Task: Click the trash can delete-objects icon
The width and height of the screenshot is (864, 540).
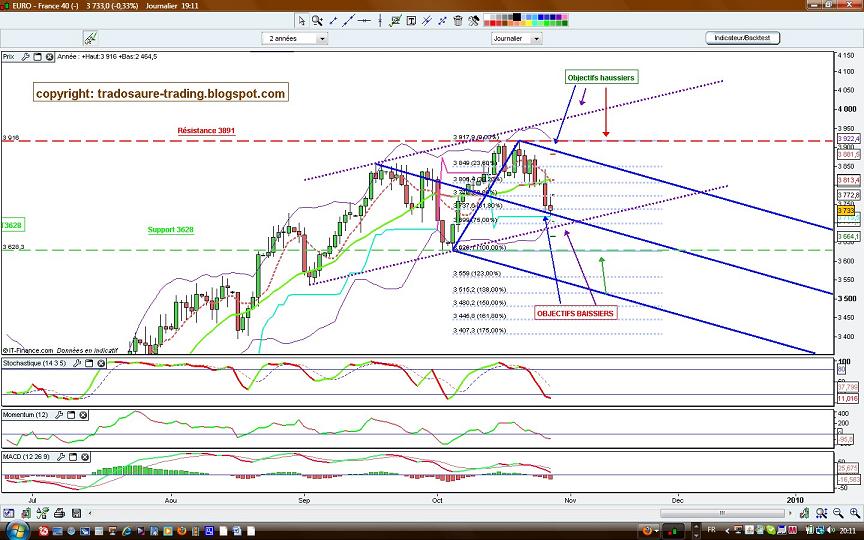Action: (458, 21)
